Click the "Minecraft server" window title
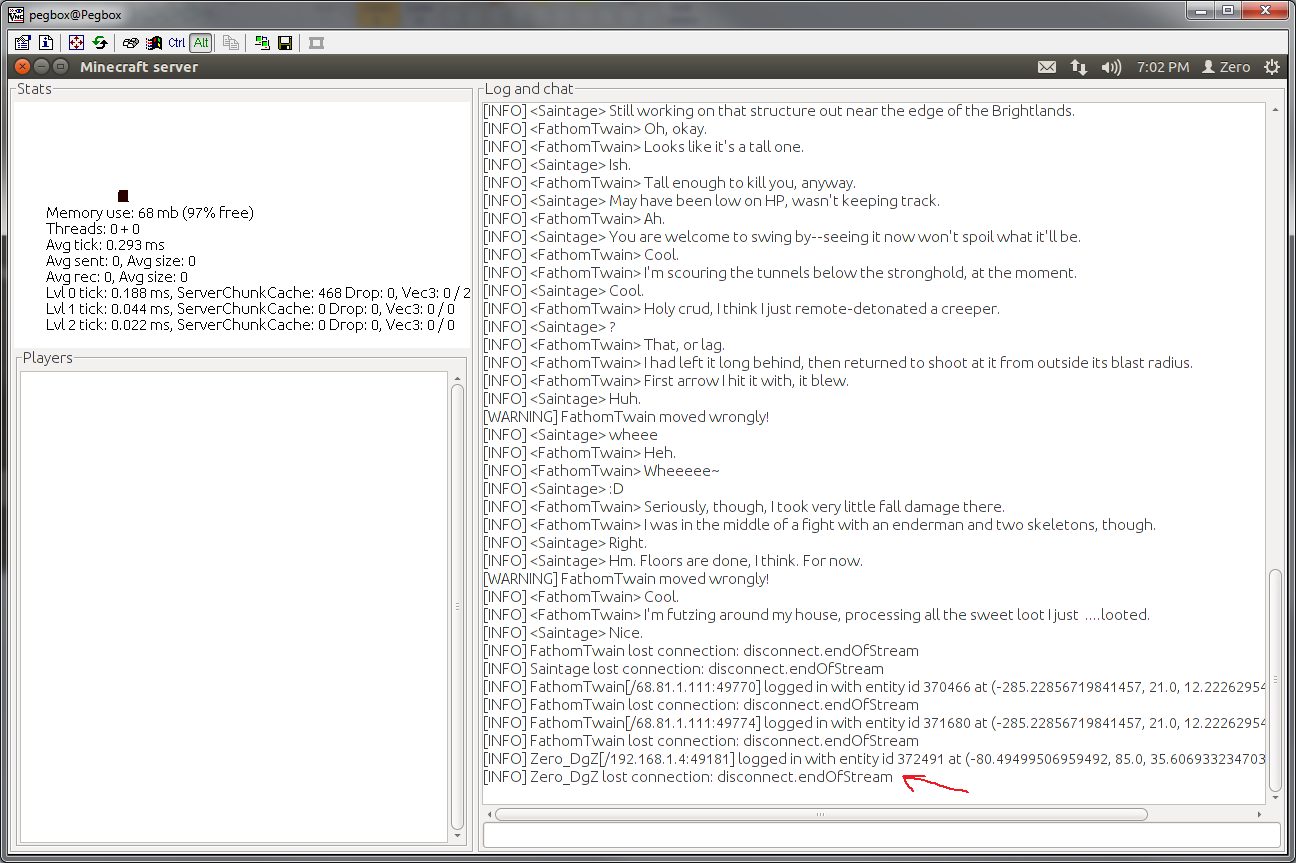Image resolution: width=1296 pixels, height=863 pixels. (139, 67)
